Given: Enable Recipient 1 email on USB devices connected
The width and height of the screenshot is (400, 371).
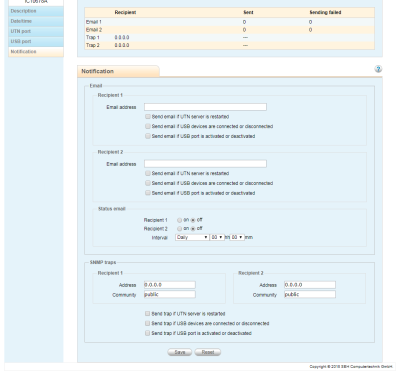Looking at the screenshot, I should pos(148,126).
